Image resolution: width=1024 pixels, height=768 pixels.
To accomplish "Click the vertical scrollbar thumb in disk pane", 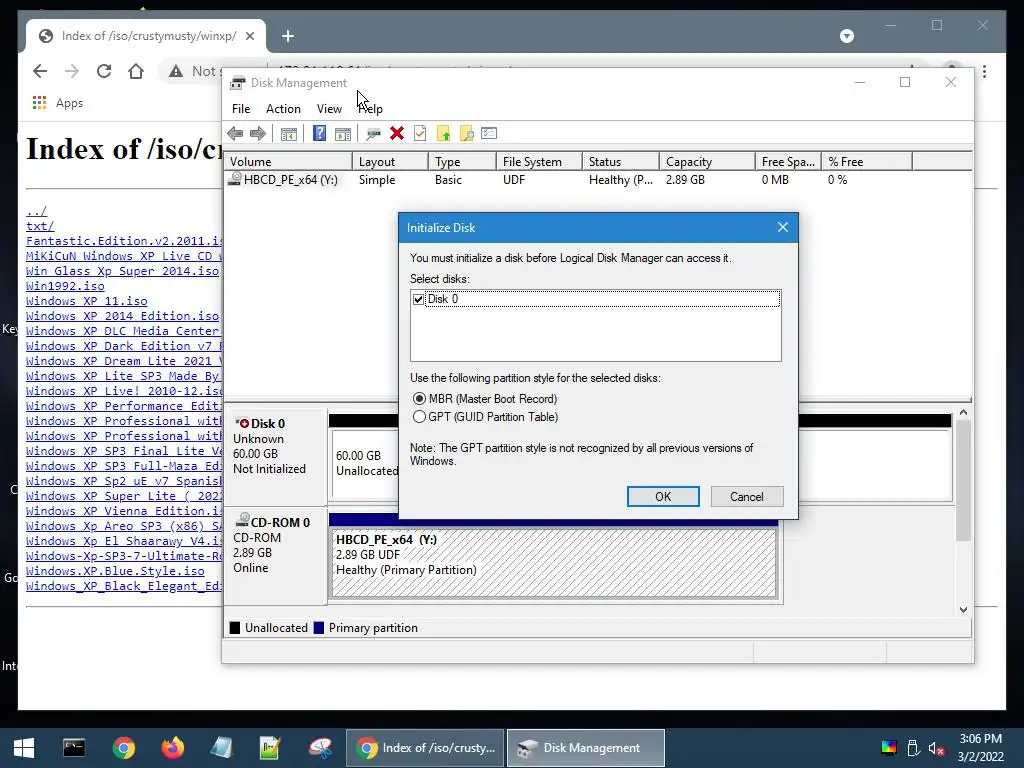I will [963, 481].
